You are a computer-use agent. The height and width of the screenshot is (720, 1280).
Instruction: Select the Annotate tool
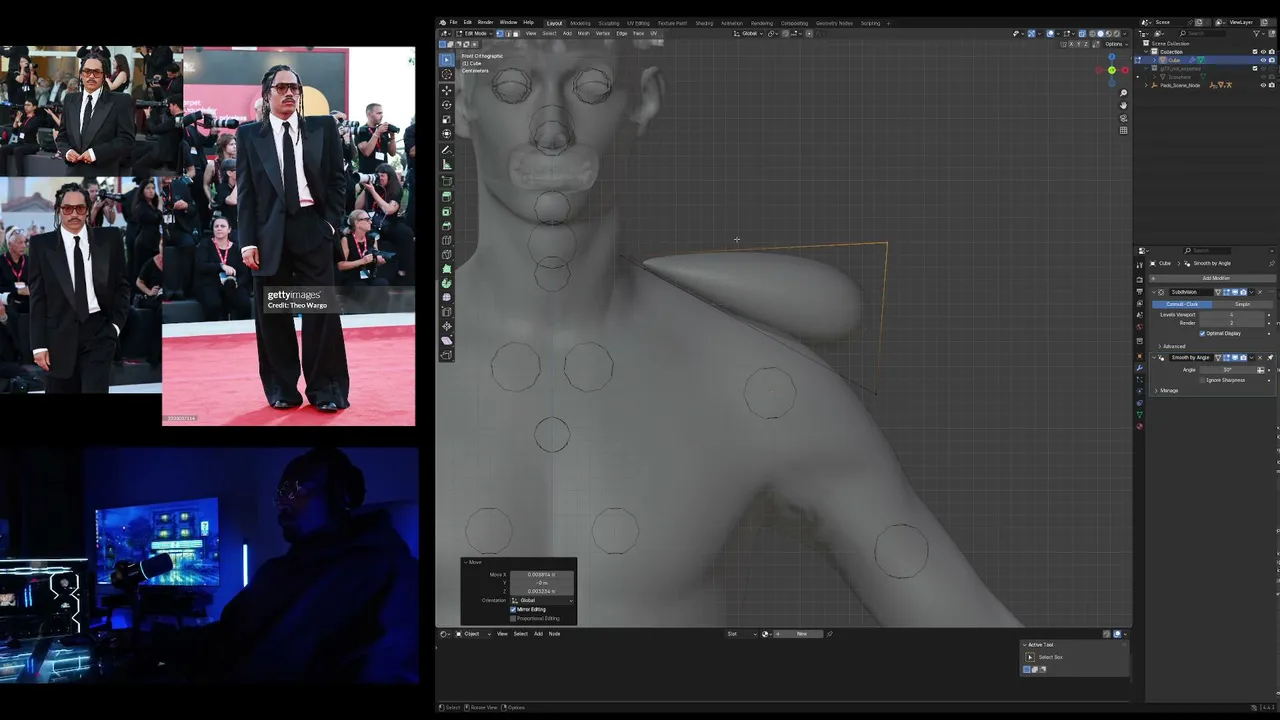(447, 150)
